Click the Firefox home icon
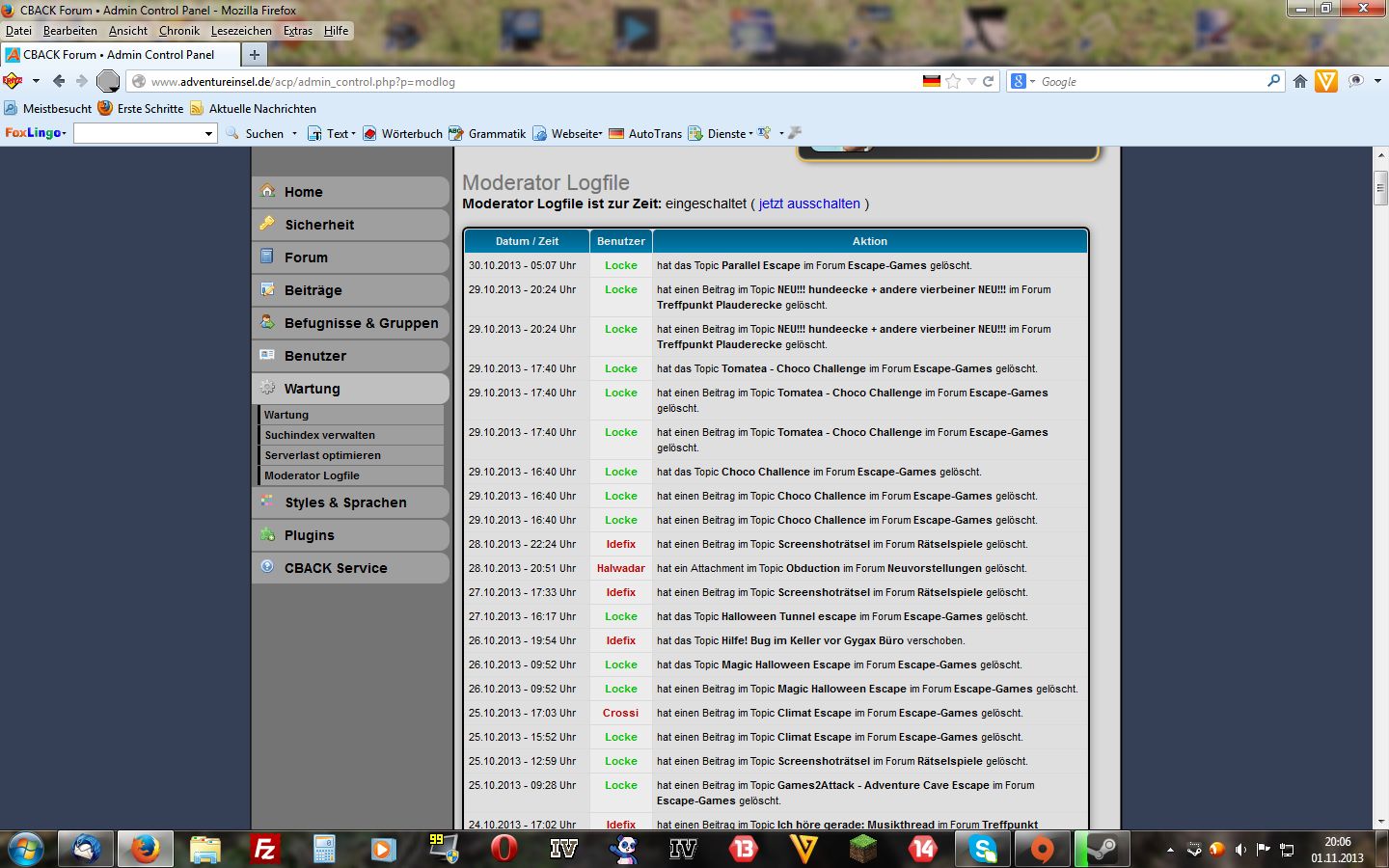 pos(1300,82)
